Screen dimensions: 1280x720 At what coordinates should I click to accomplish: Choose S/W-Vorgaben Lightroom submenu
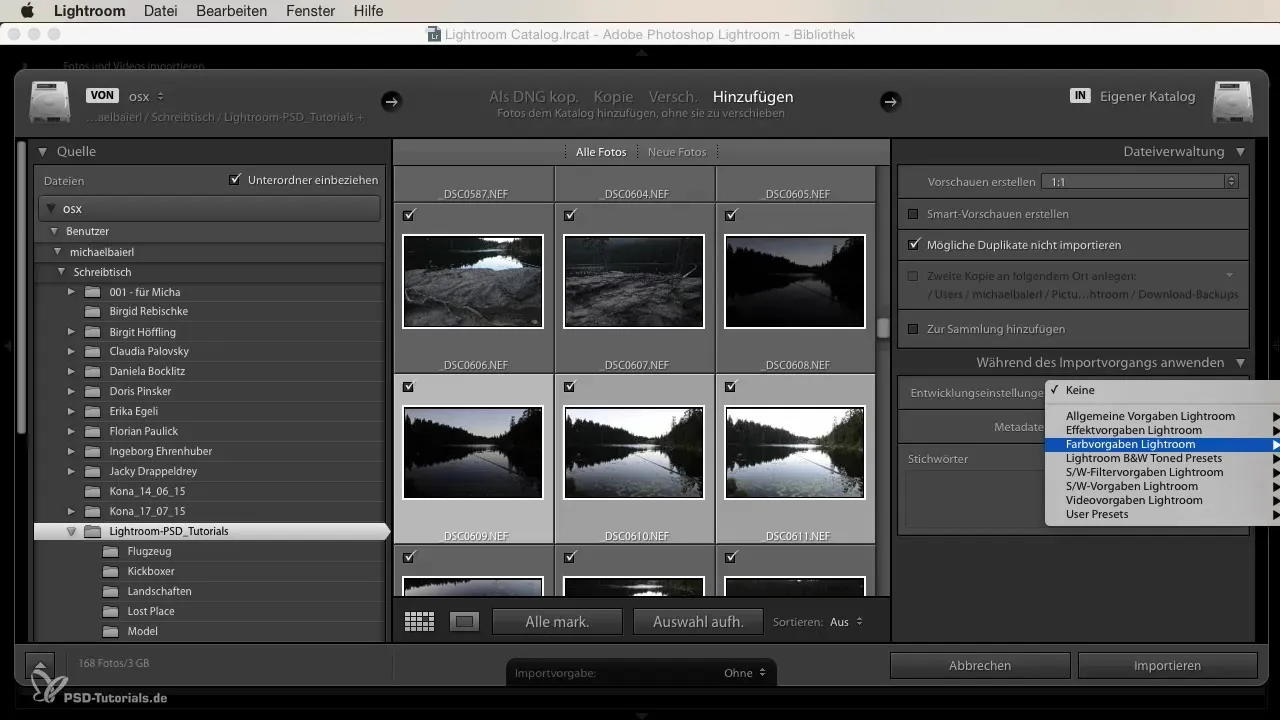pyautogui.click(x=1162, y=486)
